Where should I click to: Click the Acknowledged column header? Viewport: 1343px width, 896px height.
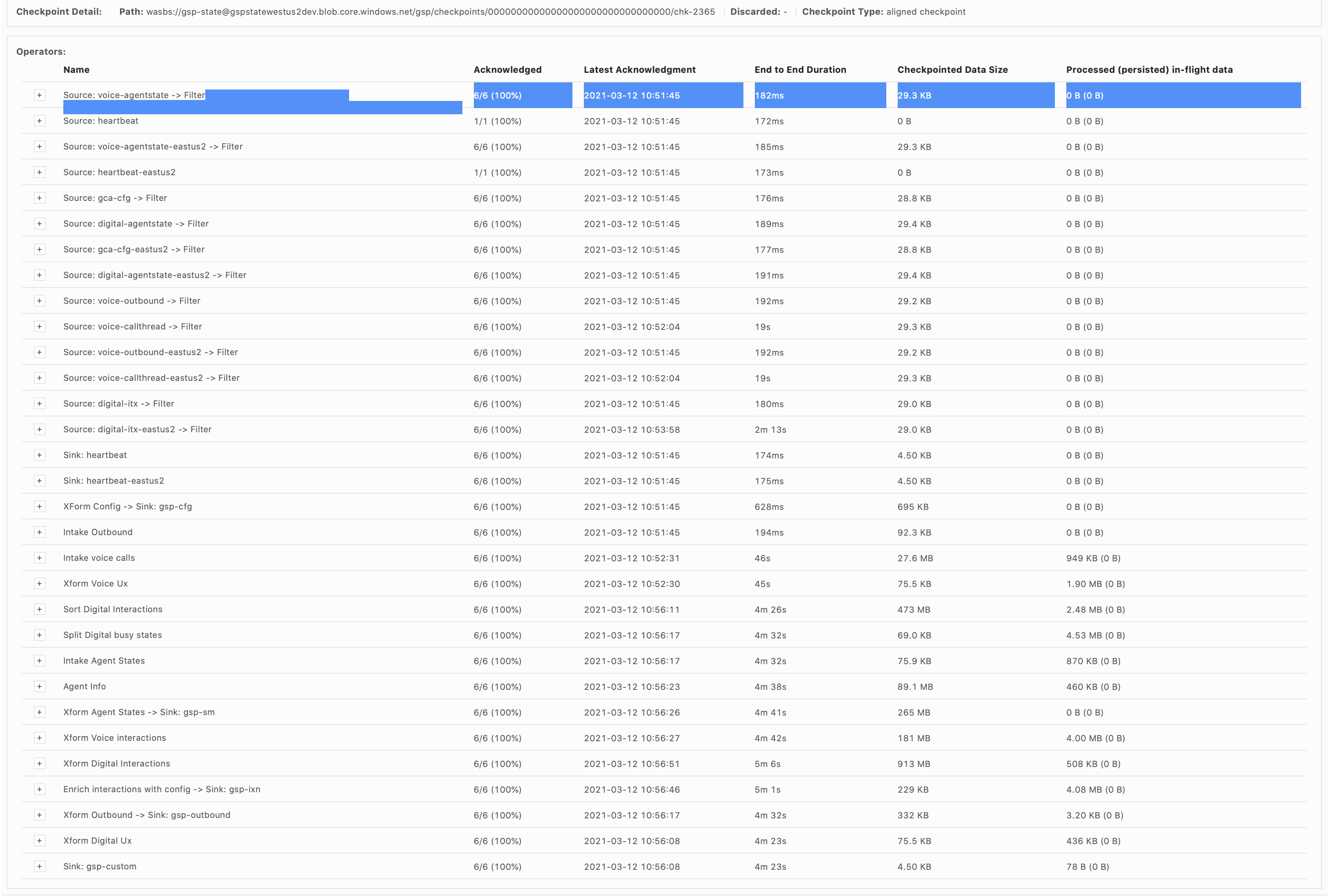(x=508, y=70)
